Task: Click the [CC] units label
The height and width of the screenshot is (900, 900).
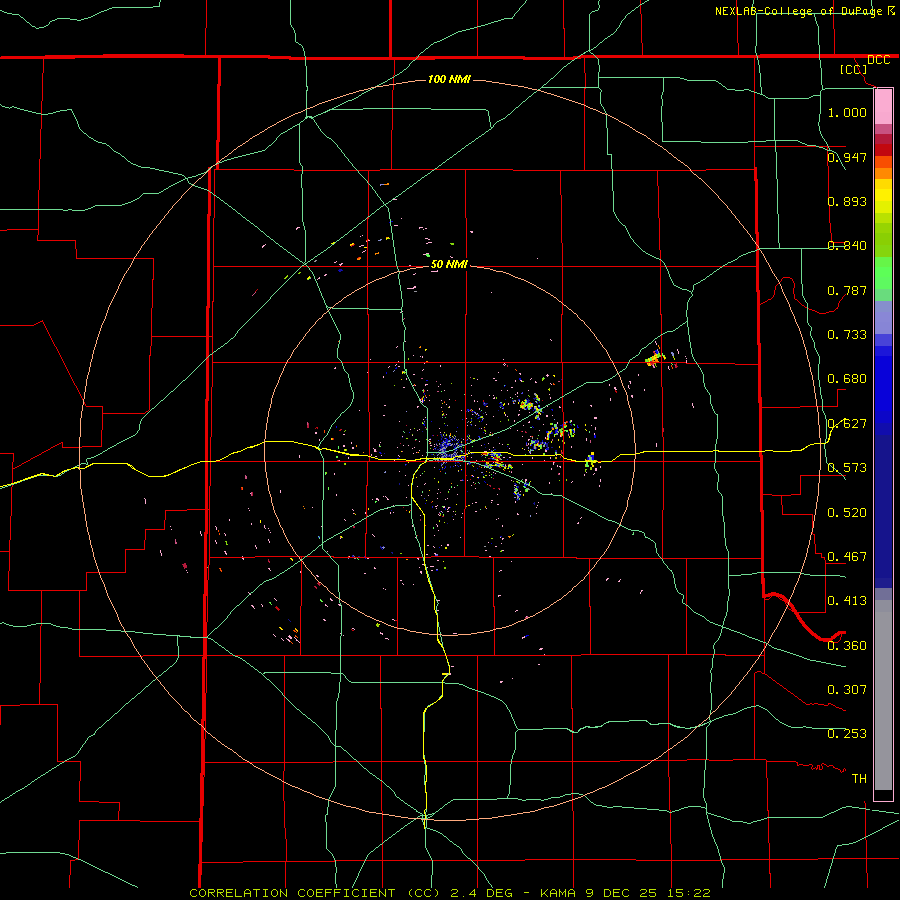Action: [x=854, y=69]
